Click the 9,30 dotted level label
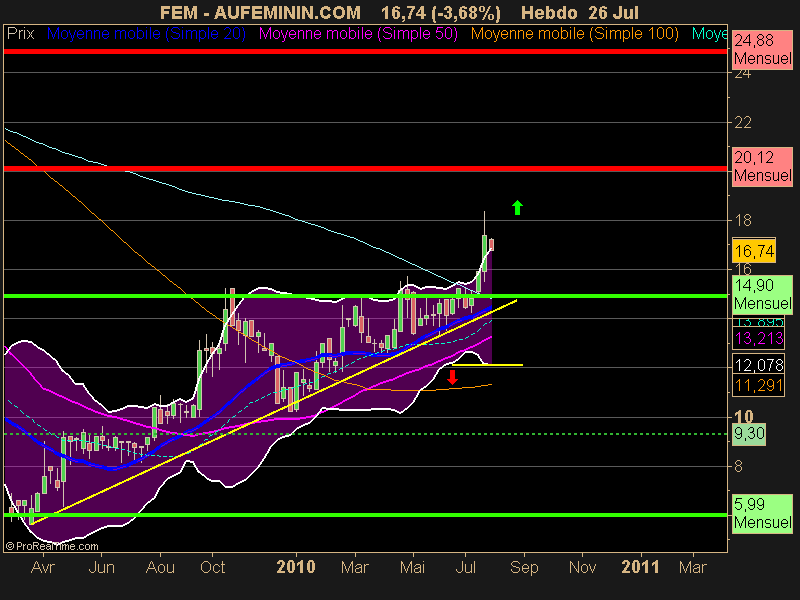Viewport: 800px width, 600px height. (x=749, y=434)
